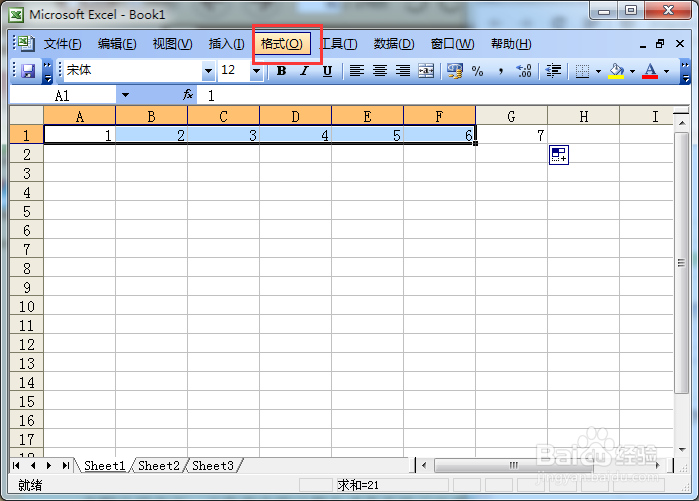Open Fill Color dropdown arrow
The height and width of the screenshot is (501, 699).
[632, 71]
